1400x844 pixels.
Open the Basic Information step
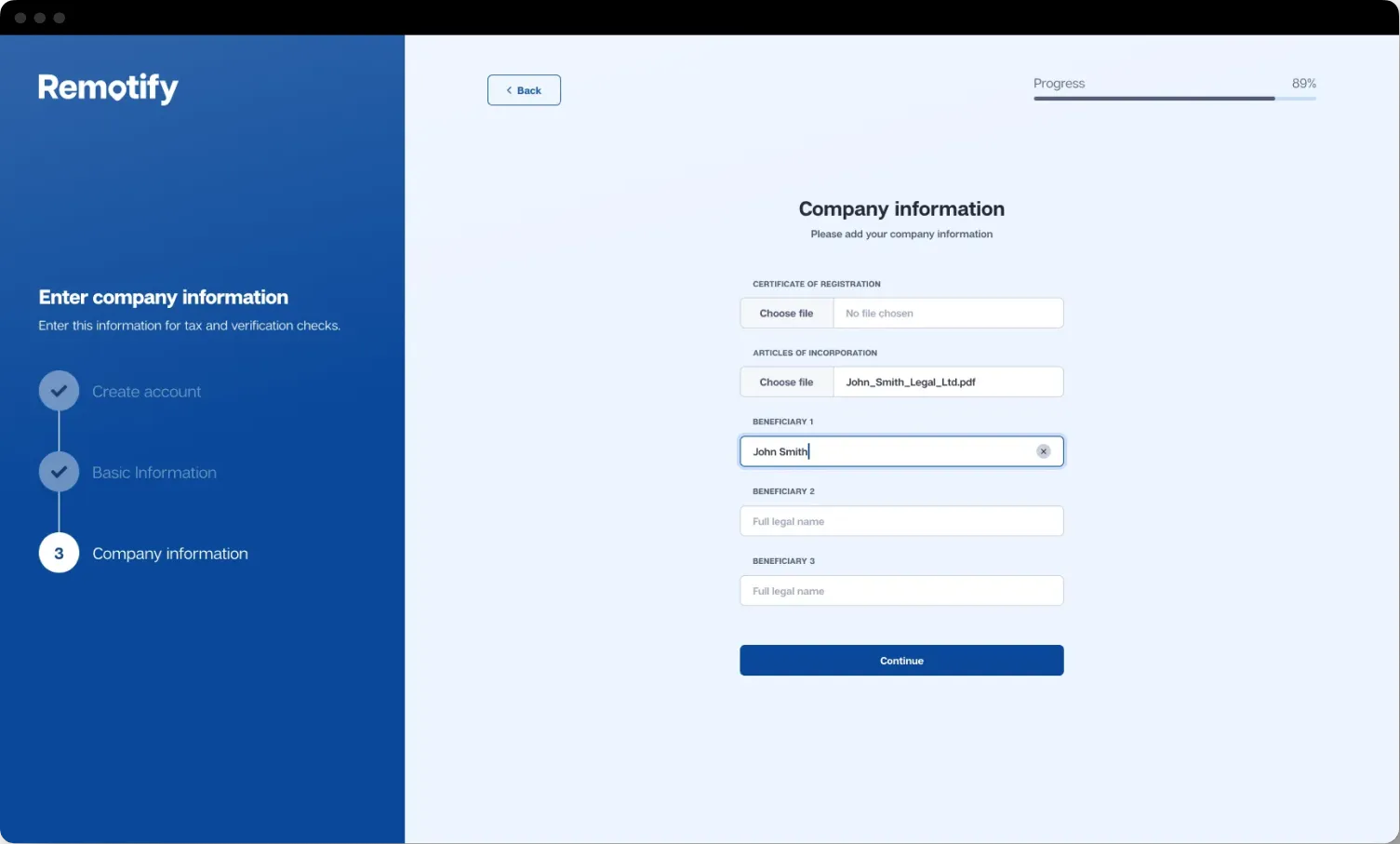[x=154, y=473]
